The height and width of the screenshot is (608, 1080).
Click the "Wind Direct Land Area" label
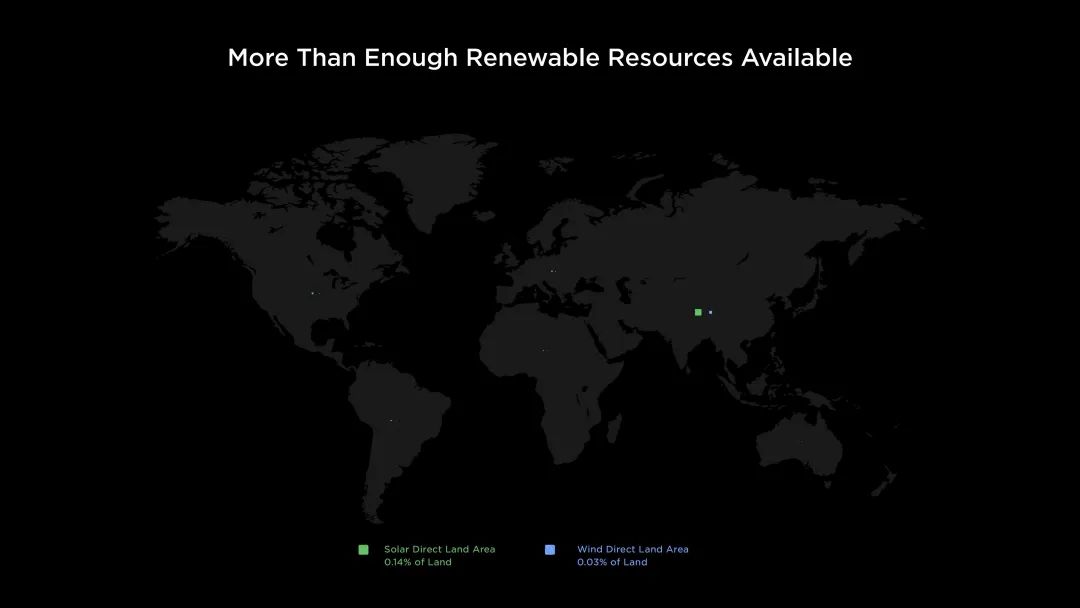click(632, 549)
